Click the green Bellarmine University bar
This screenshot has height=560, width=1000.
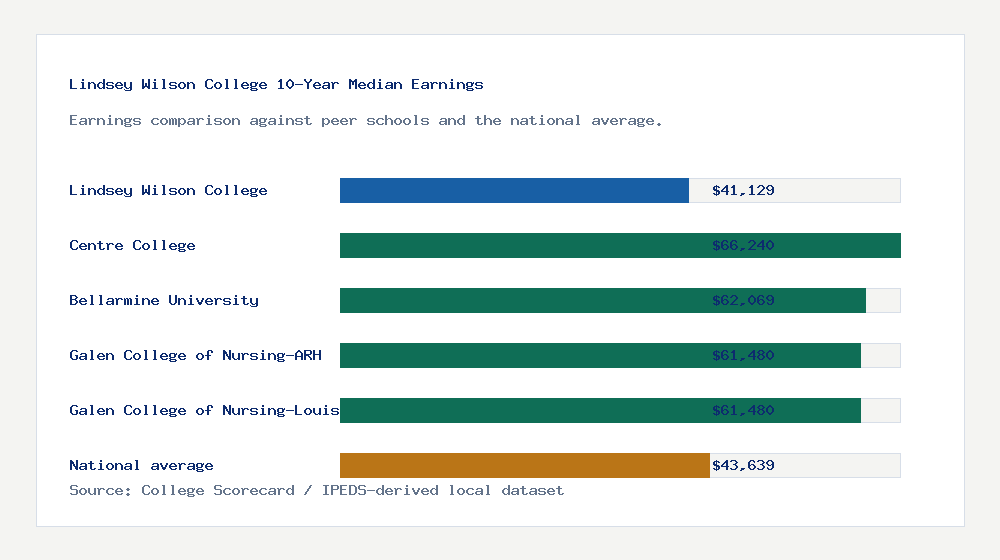(x=603, y=300)
